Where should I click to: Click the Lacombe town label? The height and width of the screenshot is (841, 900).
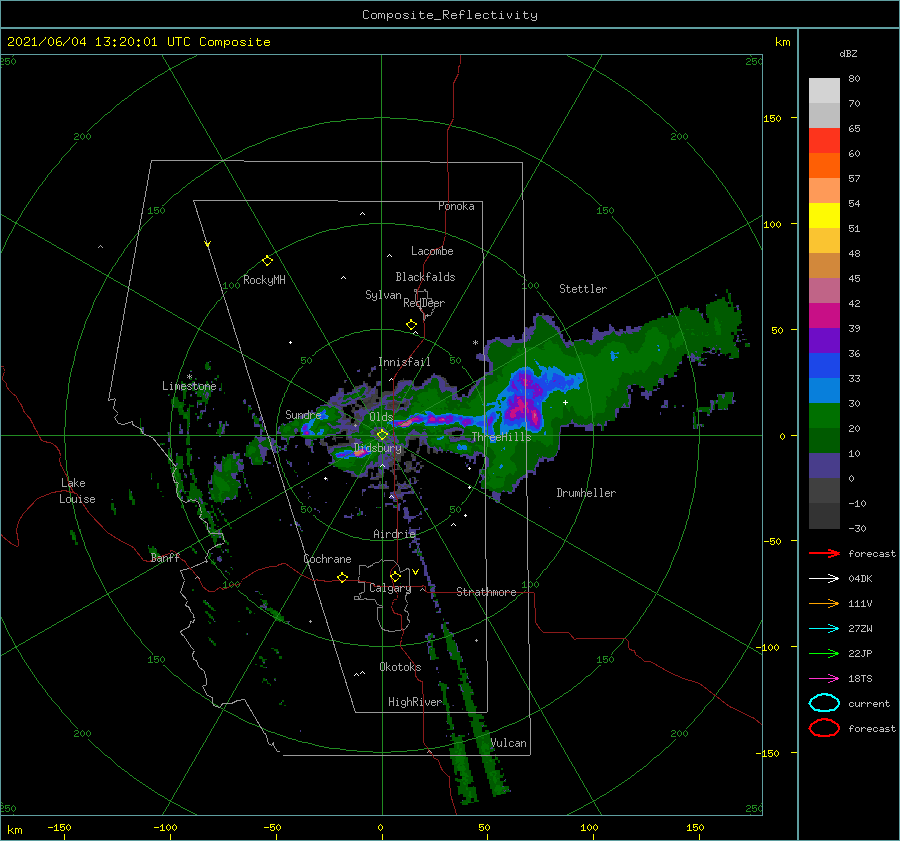click(432, 251)
